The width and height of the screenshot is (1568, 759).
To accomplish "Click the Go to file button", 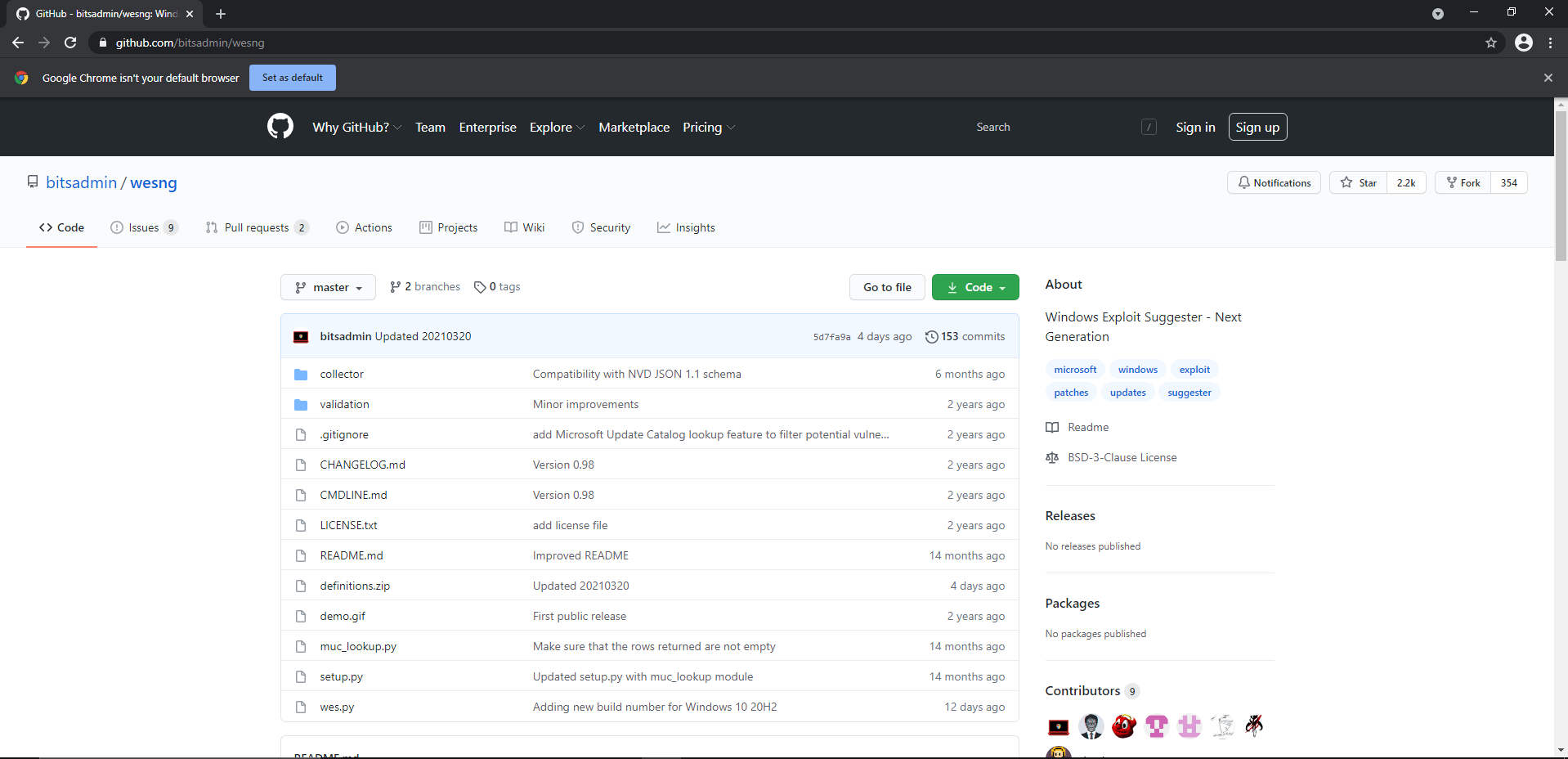I will pos(887,287).
